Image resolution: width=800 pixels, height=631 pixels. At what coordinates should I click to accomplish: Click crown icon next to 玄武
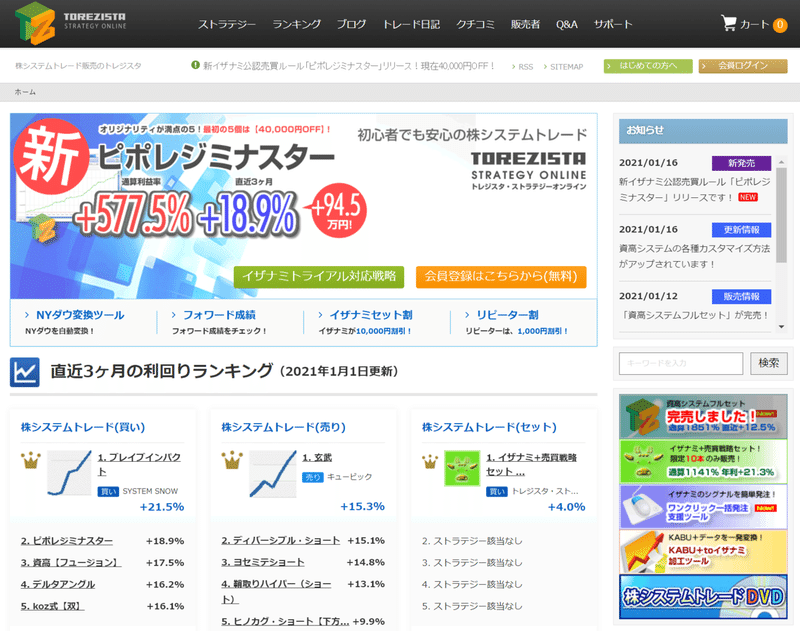tap(232, 460)
